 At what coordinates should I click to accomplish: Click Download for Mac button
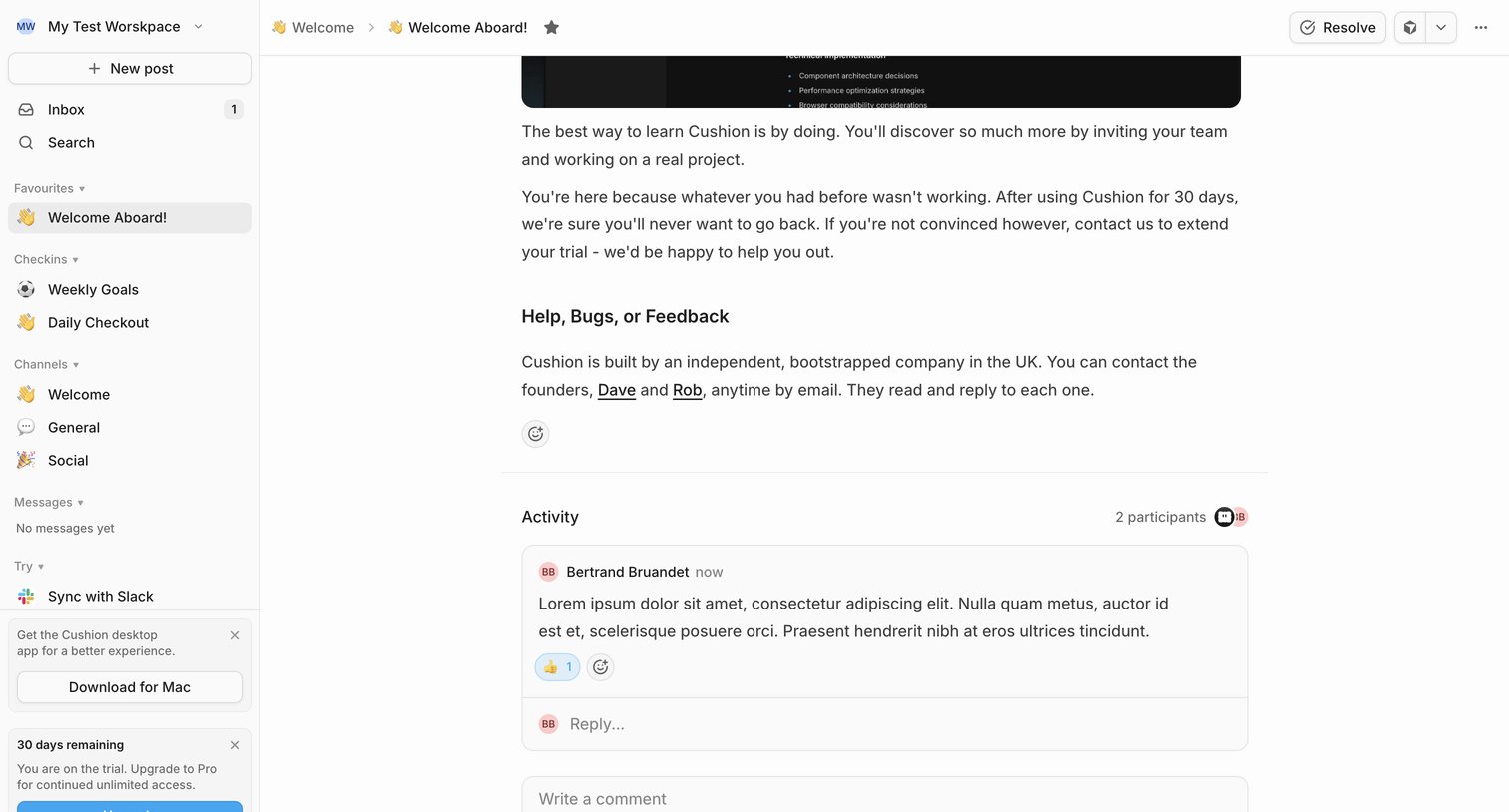(x=130, y=687)
